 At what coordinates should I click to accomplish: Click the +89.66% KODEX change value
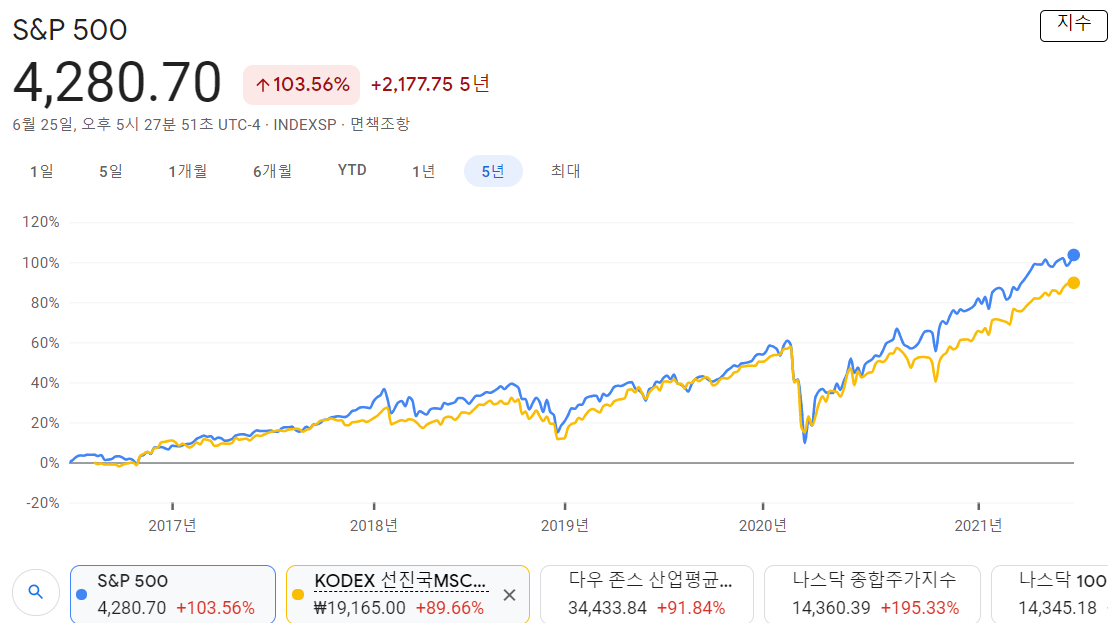point(449,608)
